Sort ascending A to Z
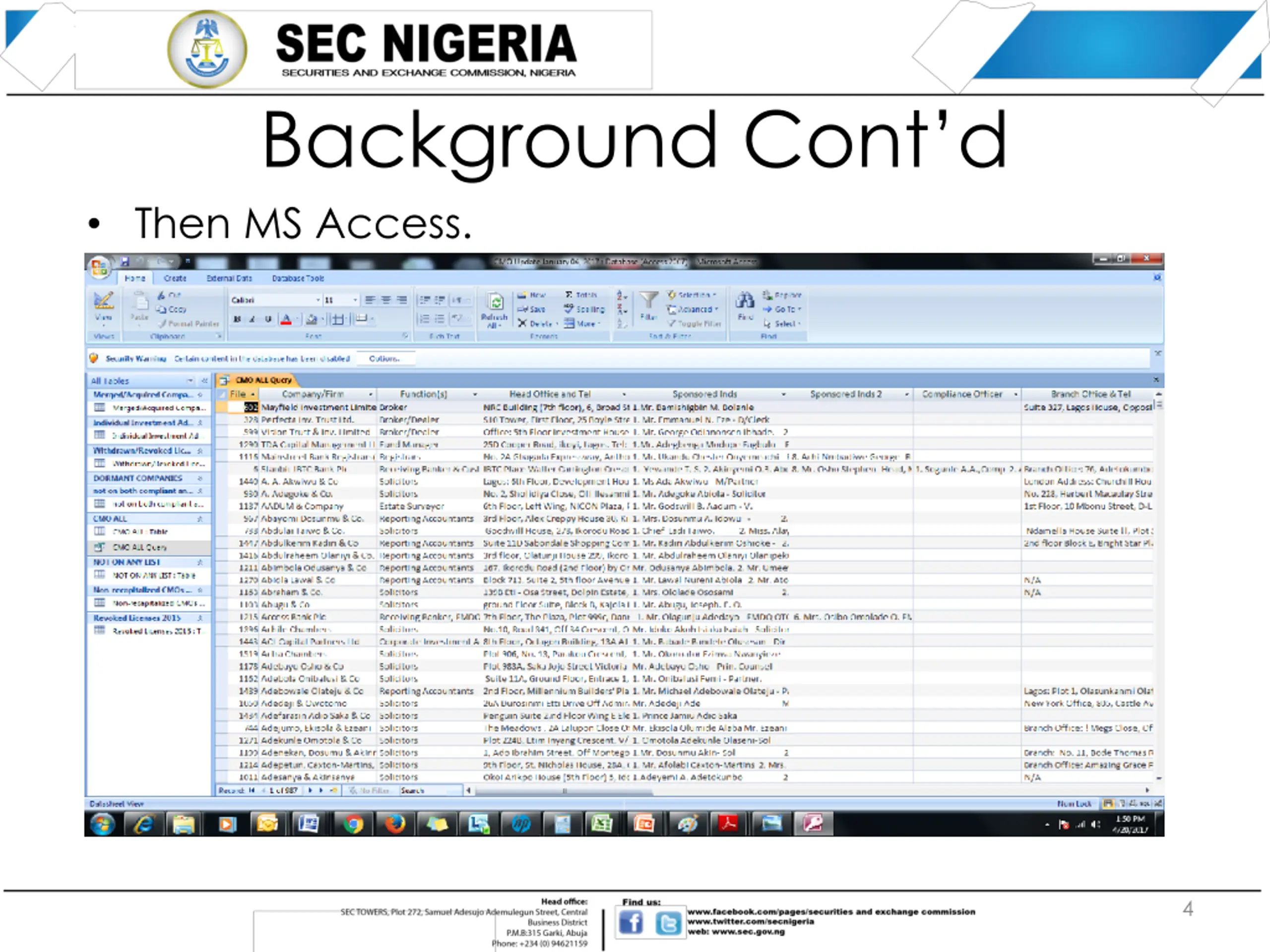The width and height of the screenshot is (1270, 952). pos(621,296)
